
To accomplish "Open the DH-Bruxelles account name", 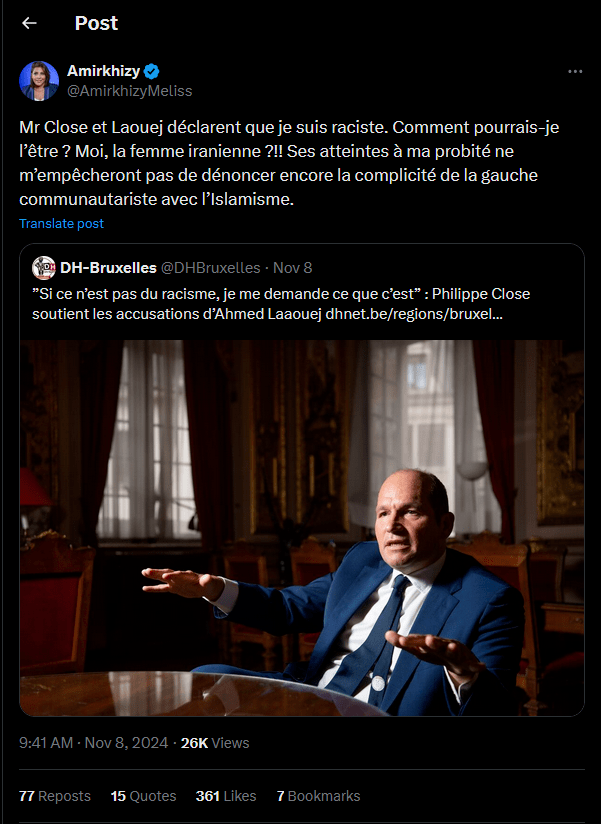I will click(108, 267).
